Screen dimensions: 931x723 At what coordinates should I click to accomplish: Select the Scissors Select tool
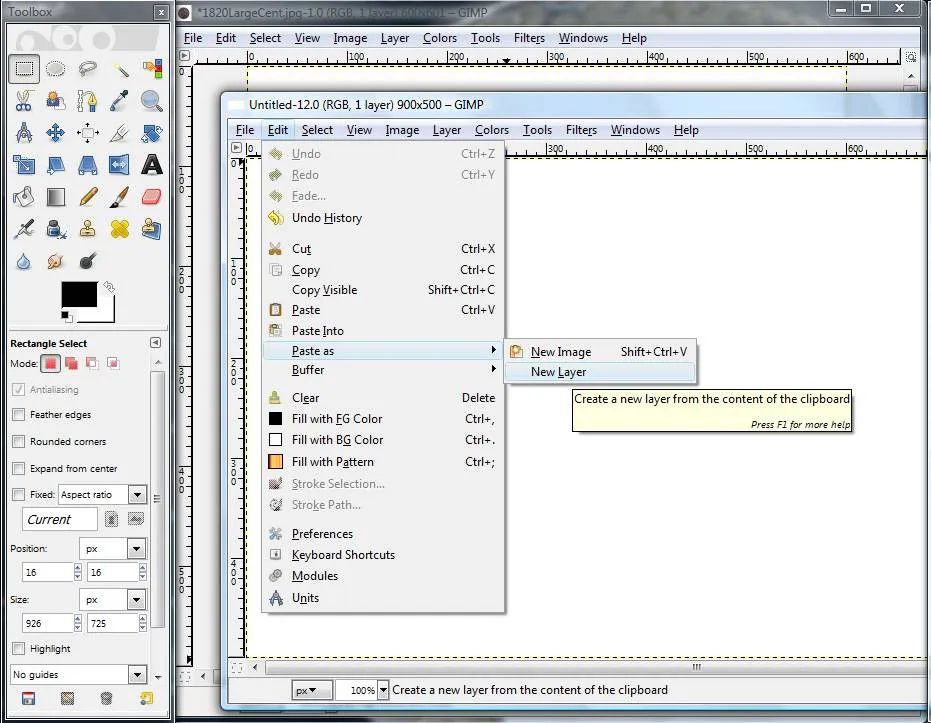click(24, 101)
